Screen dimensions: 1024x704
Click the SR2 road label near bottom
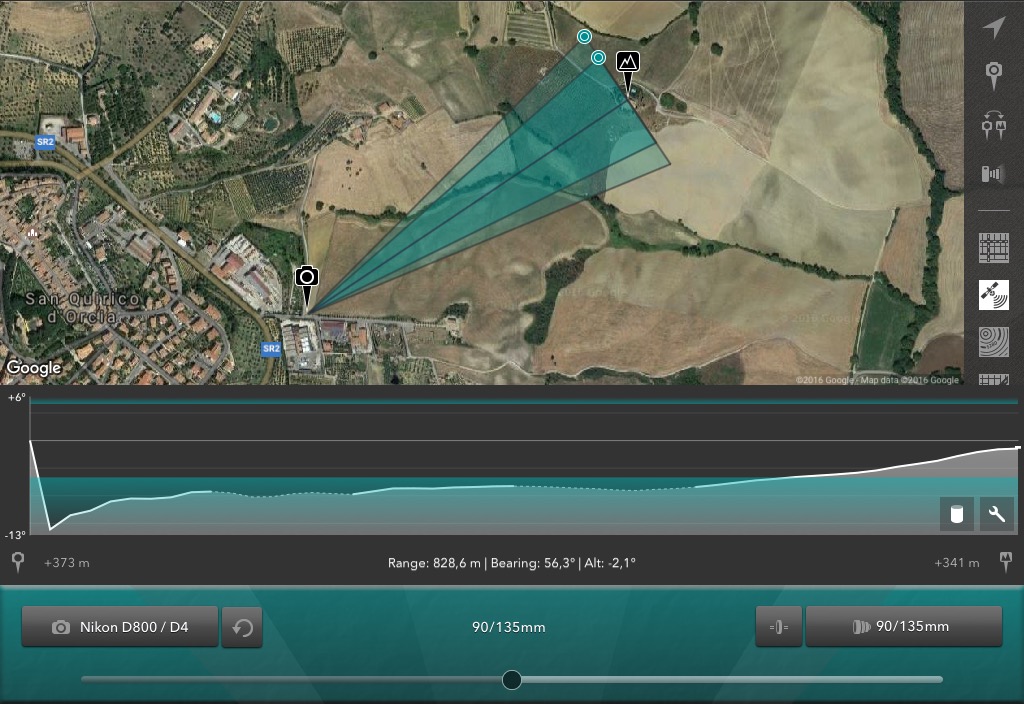click(271, 349)
